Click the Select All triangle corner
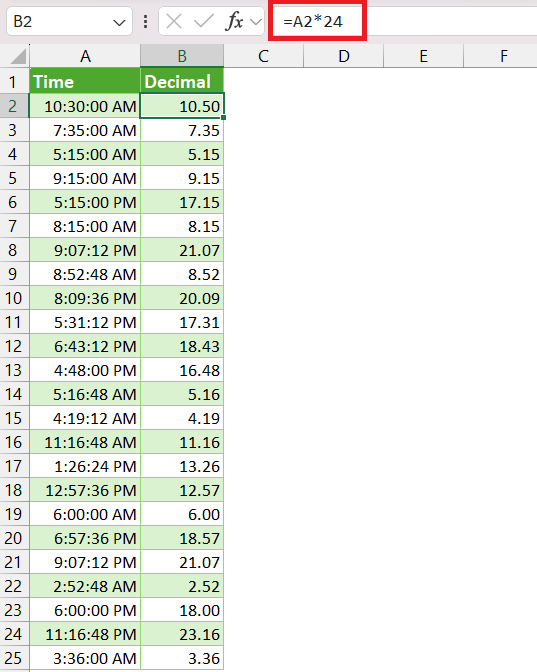Screen dimensions: 537x672 click(x=18, y=56)
